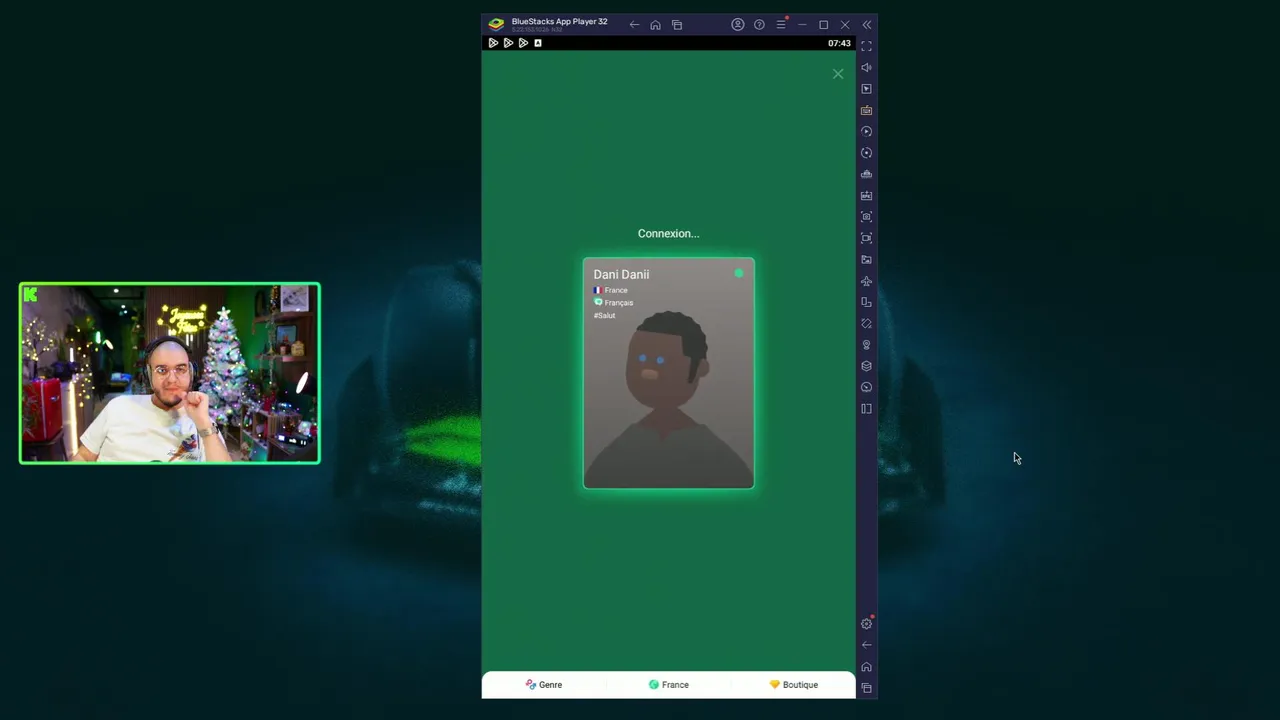This screenshot has width=1280, height=720.
Task: Click the recents icon in the sidebar bottom
Action: (x=867, y=688)
